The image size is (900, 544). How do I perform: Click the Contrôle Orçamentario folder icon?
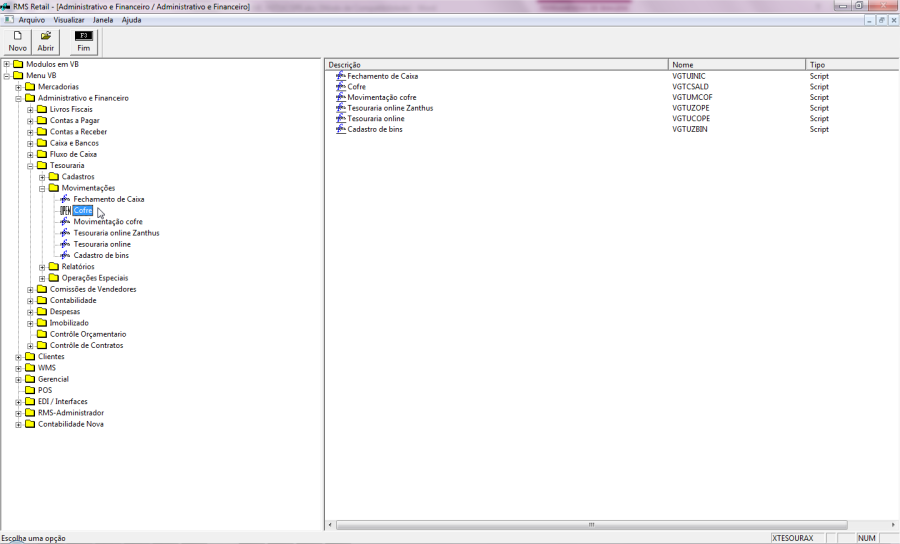pos(42,334)
